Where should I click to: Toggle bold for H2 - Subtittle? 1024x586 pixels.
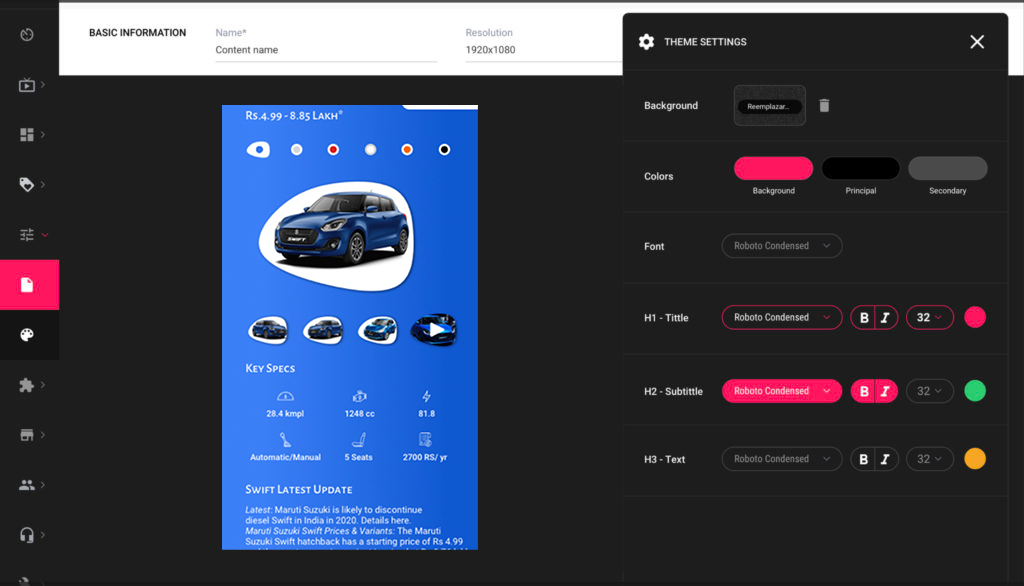click(863, 391)
